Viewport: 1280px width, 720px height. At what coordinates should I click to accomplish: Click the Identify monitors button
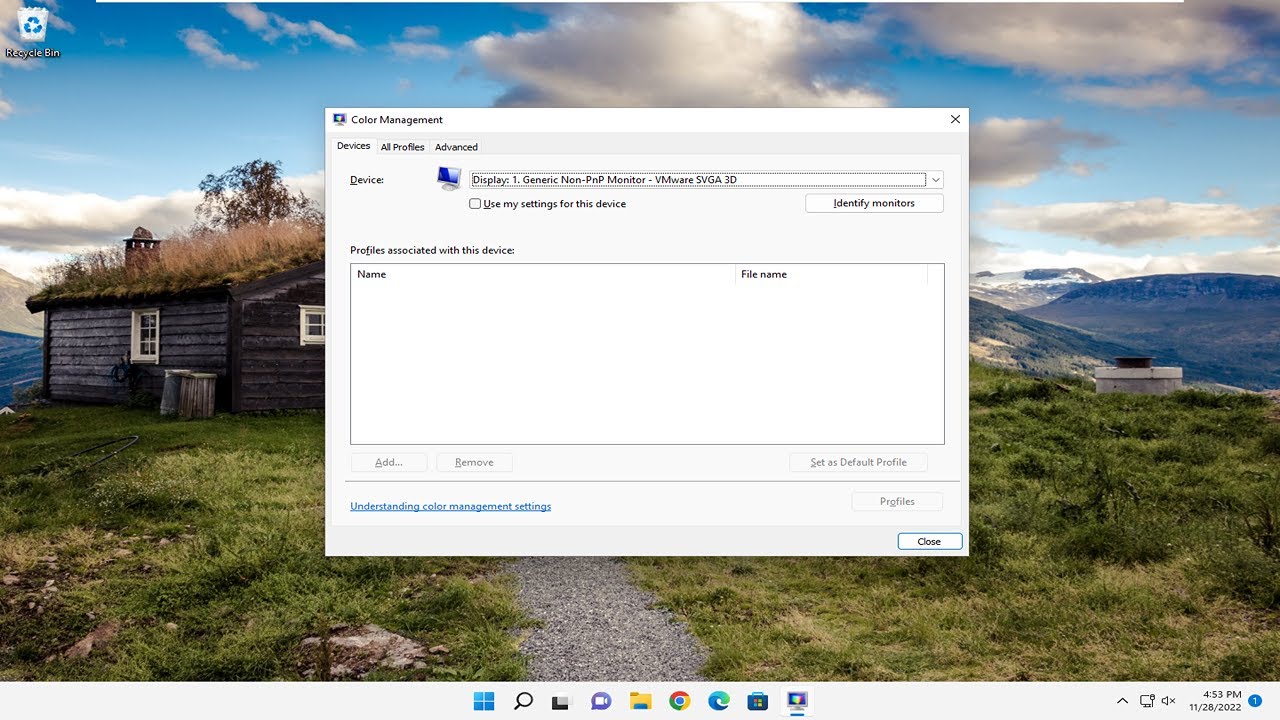click(x=874, y=203)
